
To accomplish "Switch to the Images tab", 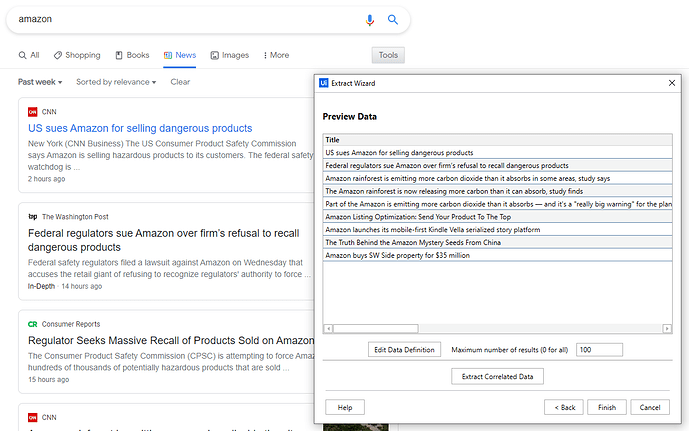I will [228, 55].
